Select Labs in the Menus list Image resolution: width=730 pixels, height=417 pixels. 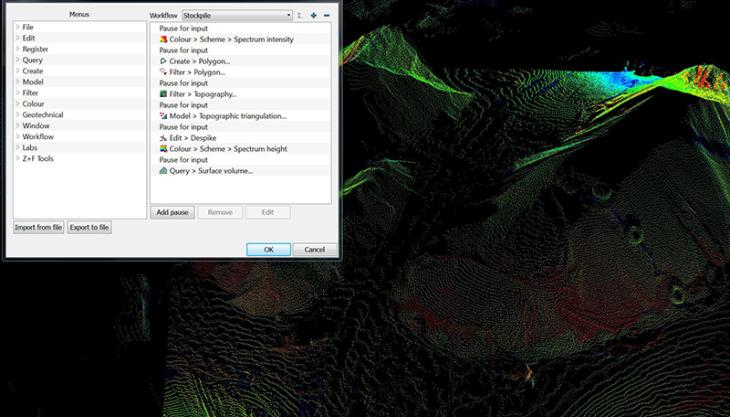click(x=30, y=148)
